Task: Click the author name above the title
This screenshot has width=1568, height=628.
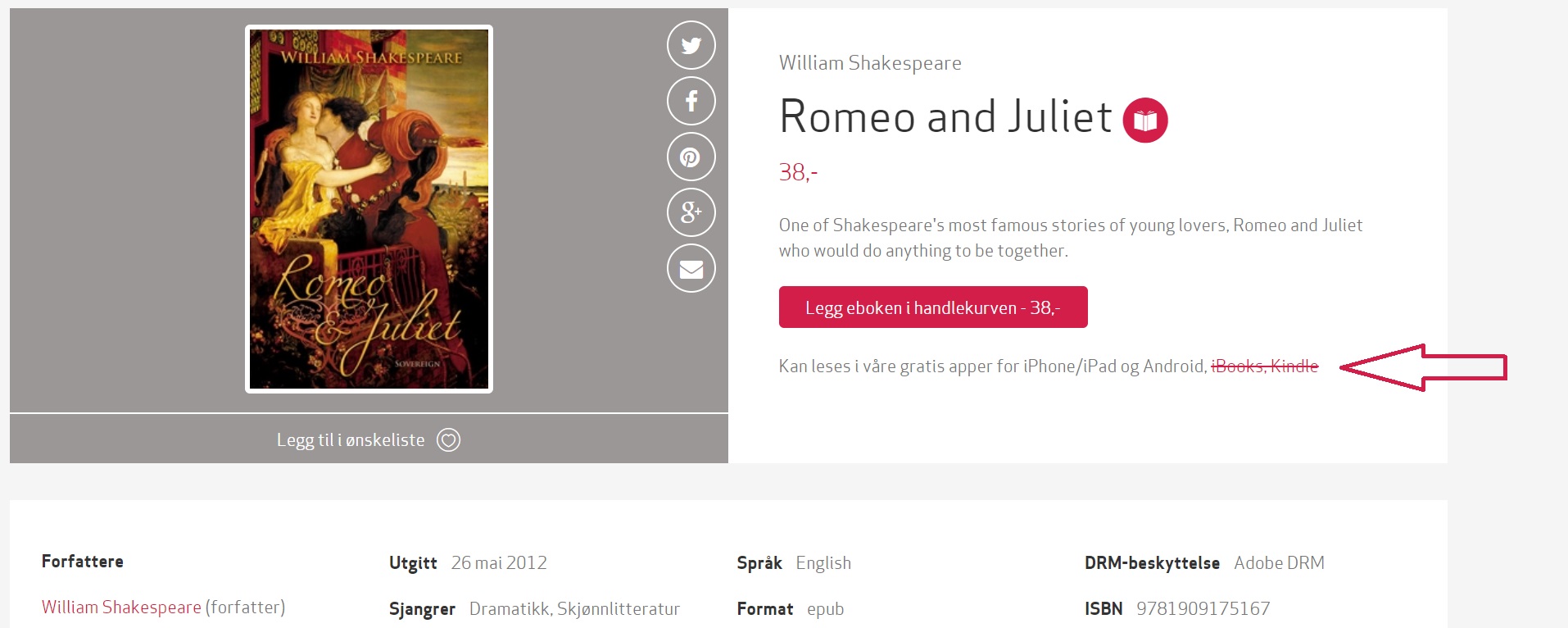Action: point(869,63)
